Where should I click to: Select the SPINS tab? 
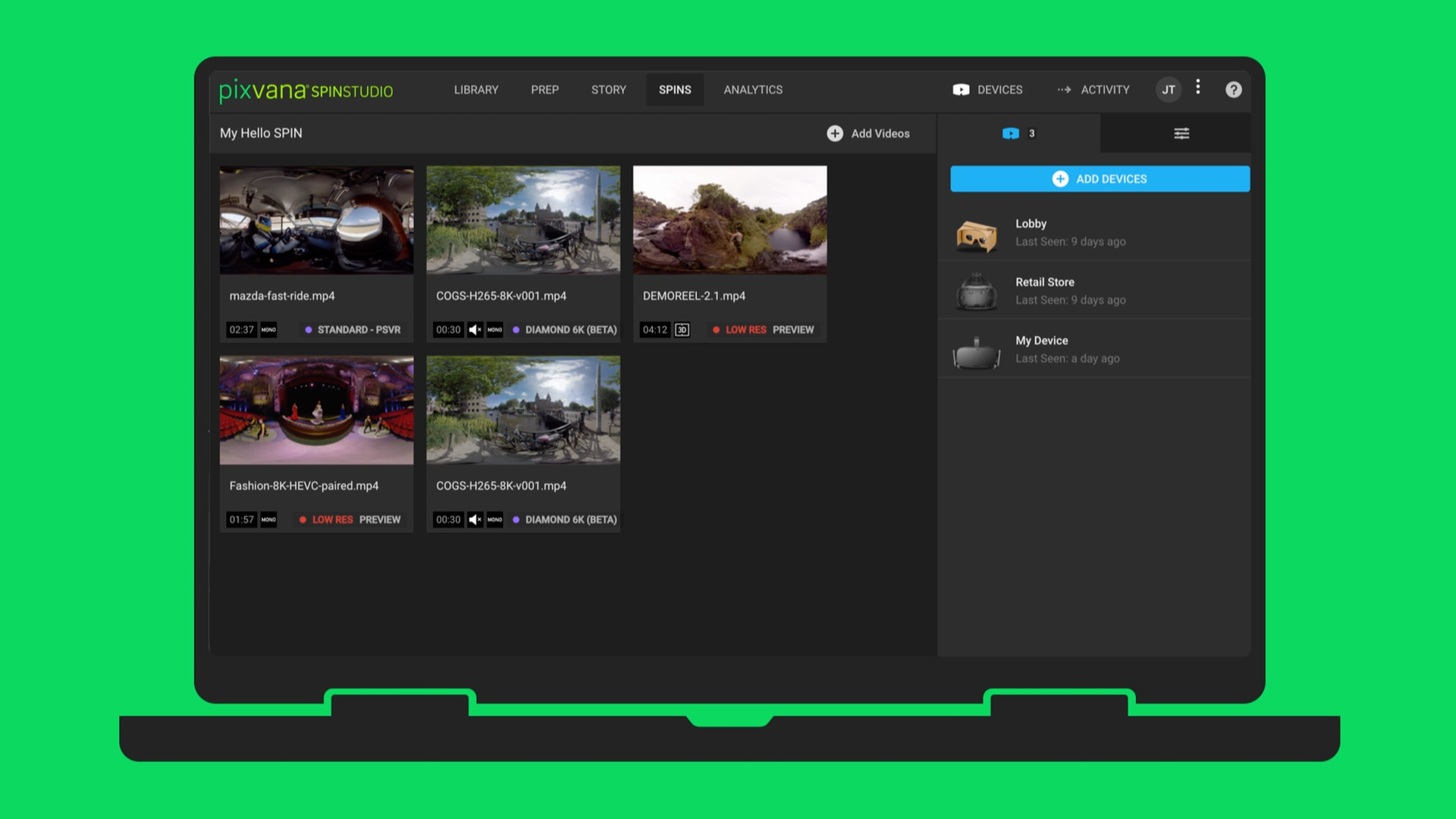point(675,89)
